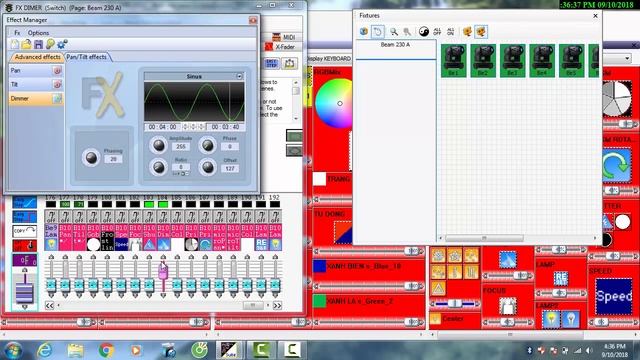Screen dimensions: 640x360
Task: Click the zoom out magnifier in Fixtures toolbar
Action: tap(407, 31)
